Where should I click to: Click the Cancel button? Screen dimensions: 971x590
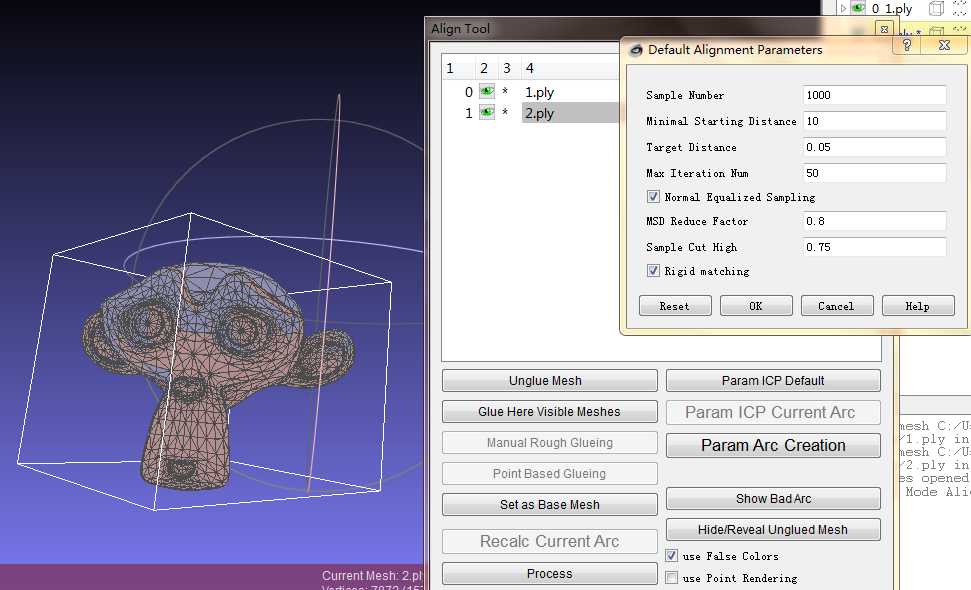837,306
